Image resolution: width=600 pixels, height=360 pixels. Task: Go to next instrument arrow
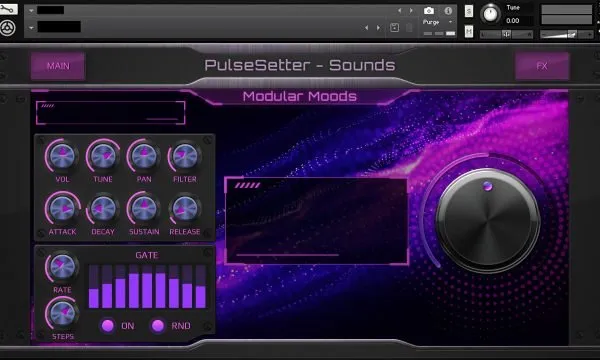(411, 11)
